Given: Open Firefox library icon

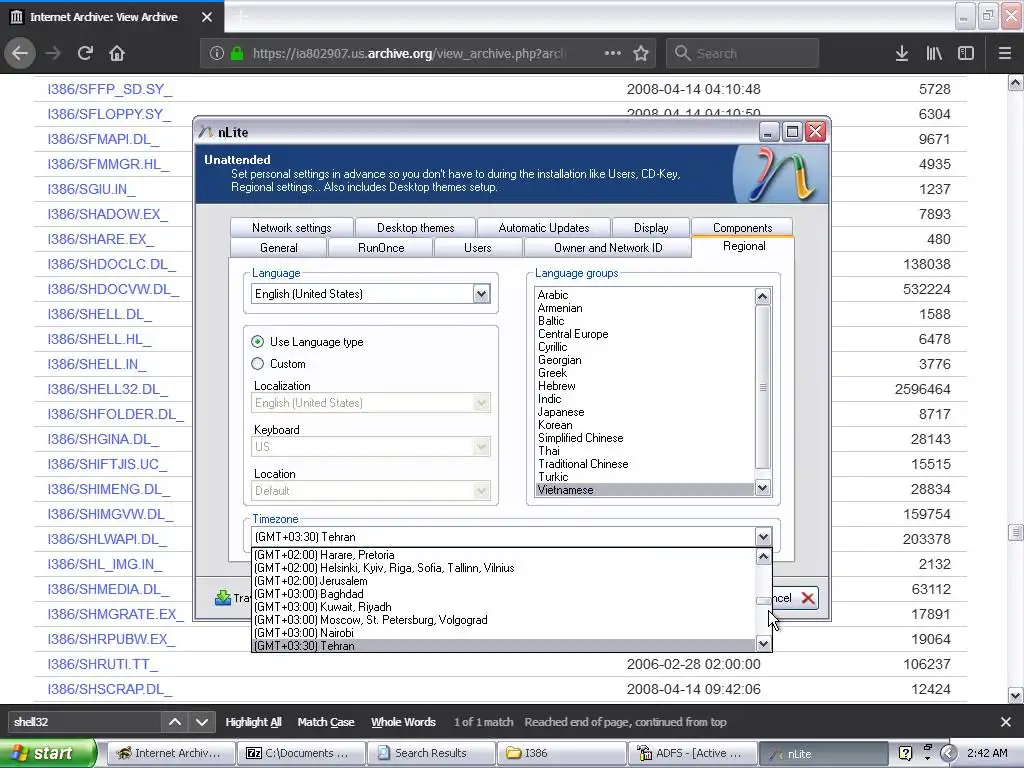Looking at the screenshot, I should tap(934, 53).
